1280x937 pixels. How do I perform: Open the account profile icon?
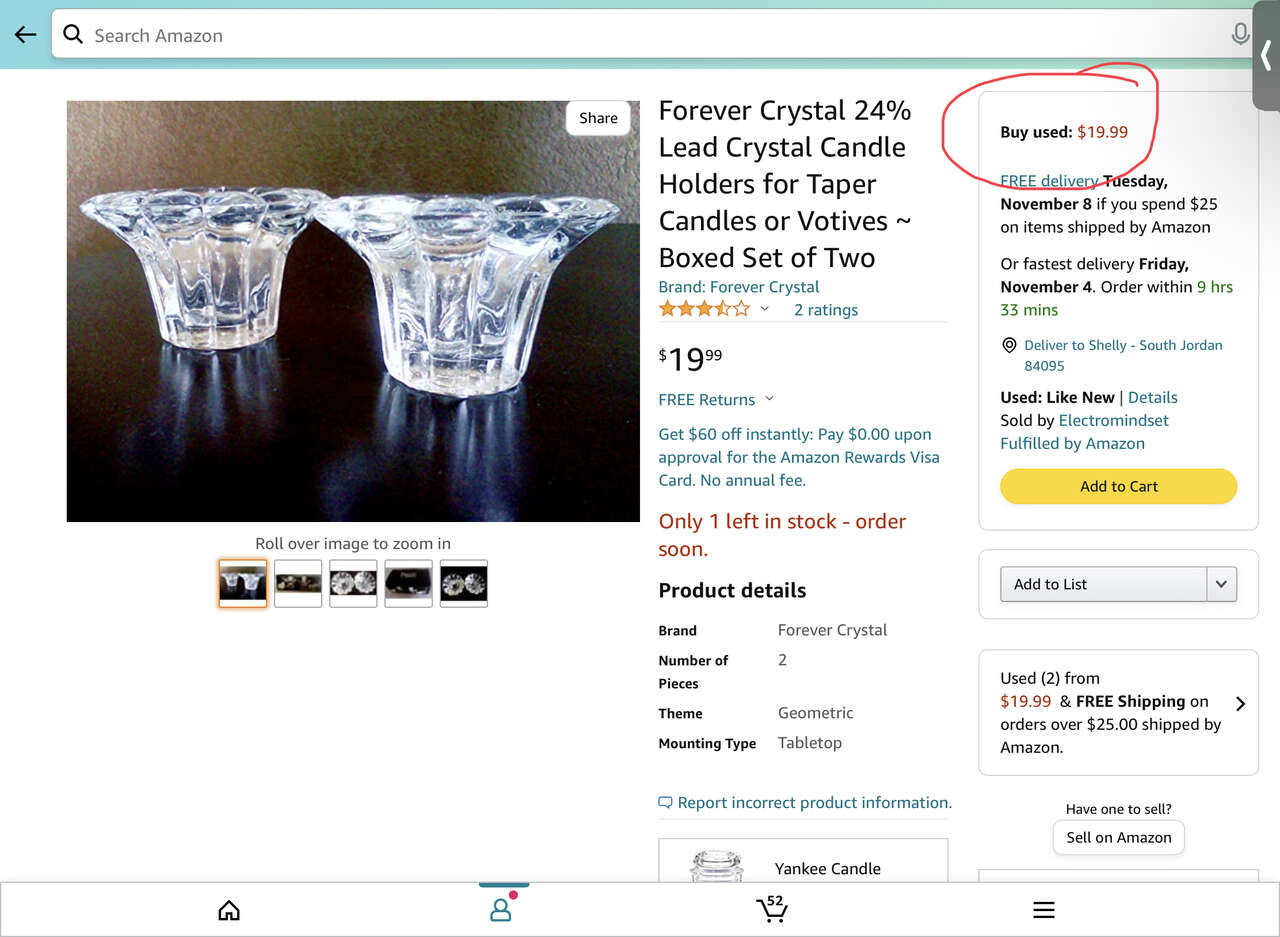pos(500,909)
